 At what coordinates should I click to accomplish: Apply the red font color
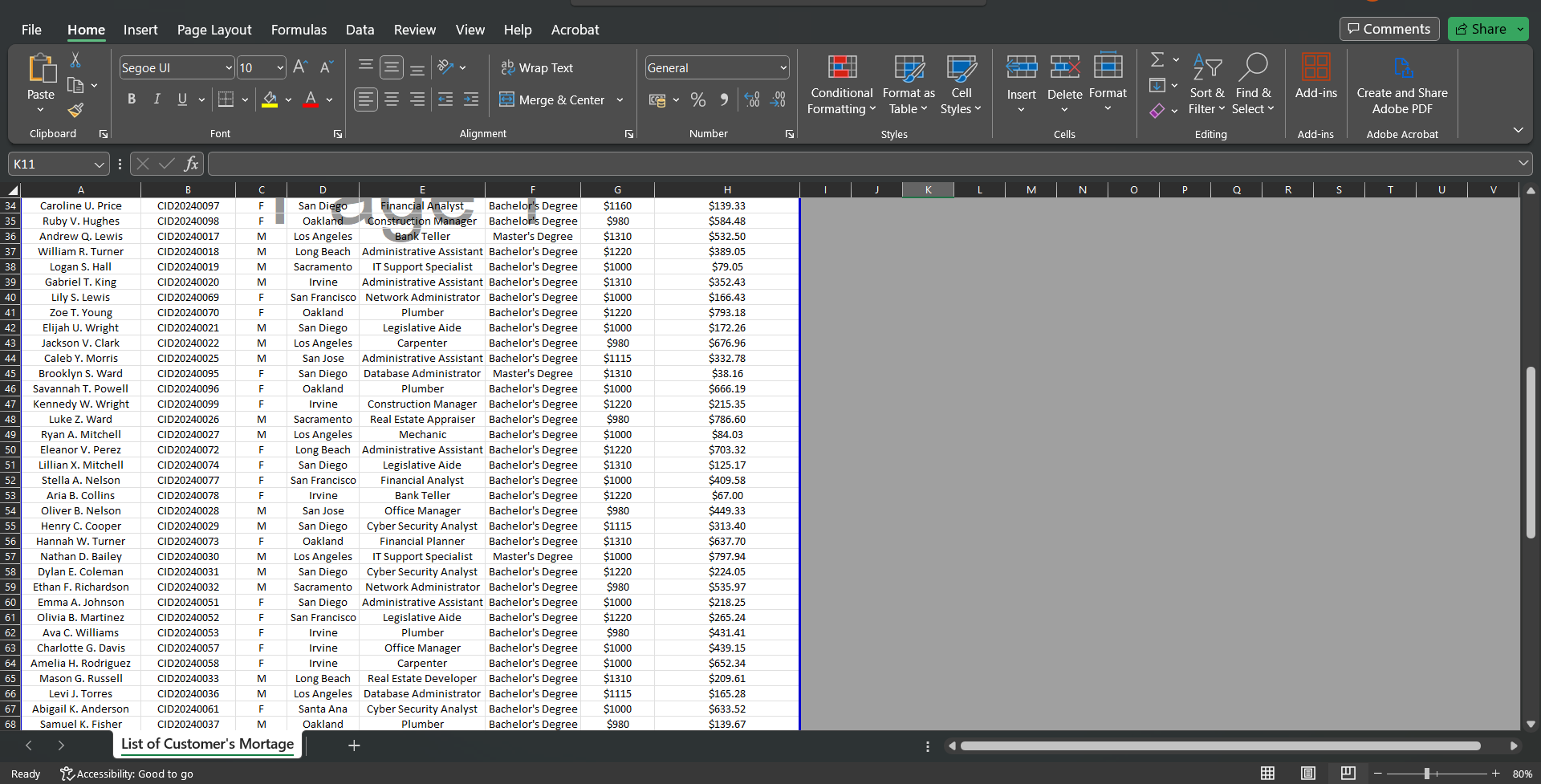311,100
